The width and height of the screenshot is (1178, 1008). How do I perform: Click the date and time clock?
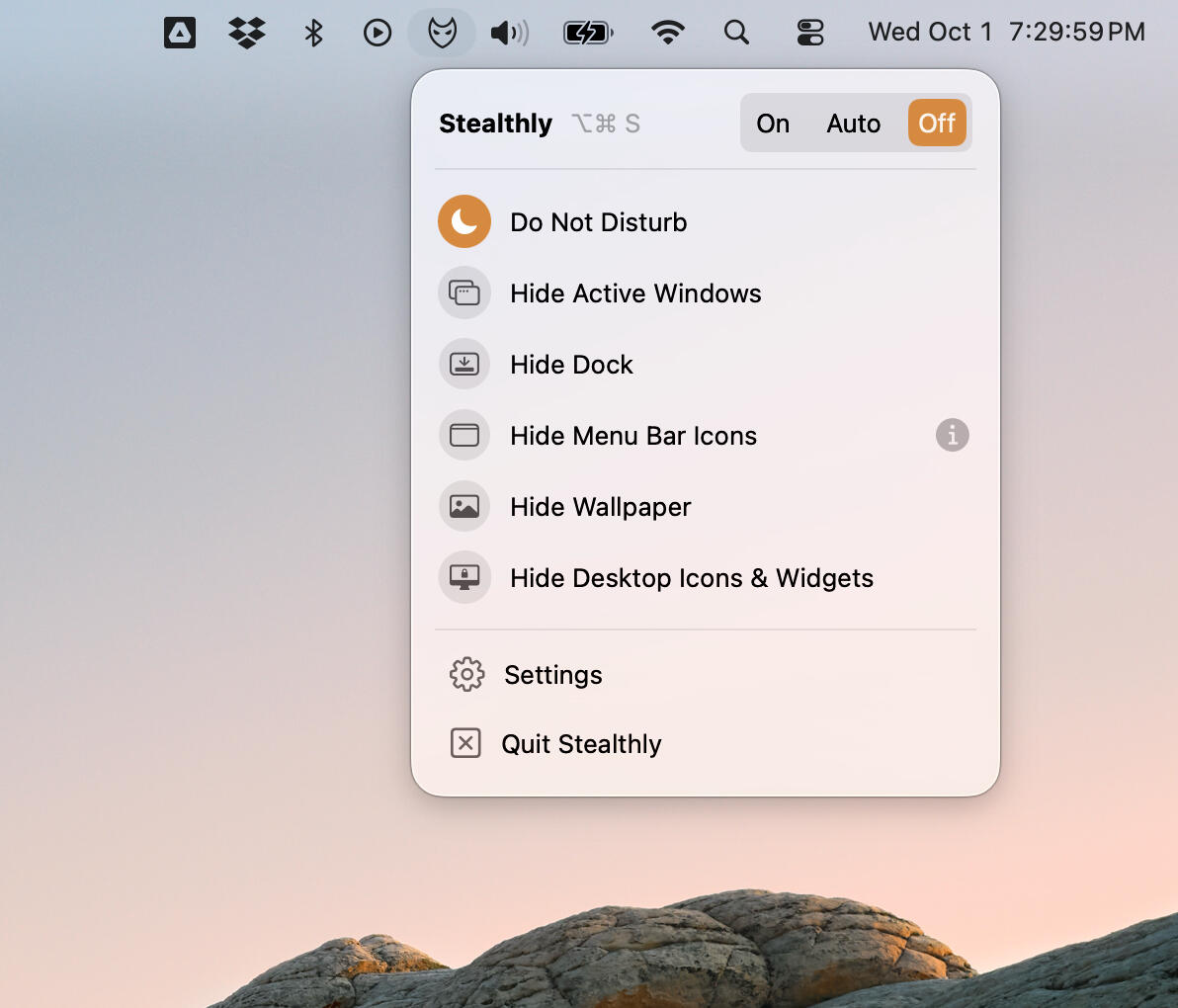1006,33
